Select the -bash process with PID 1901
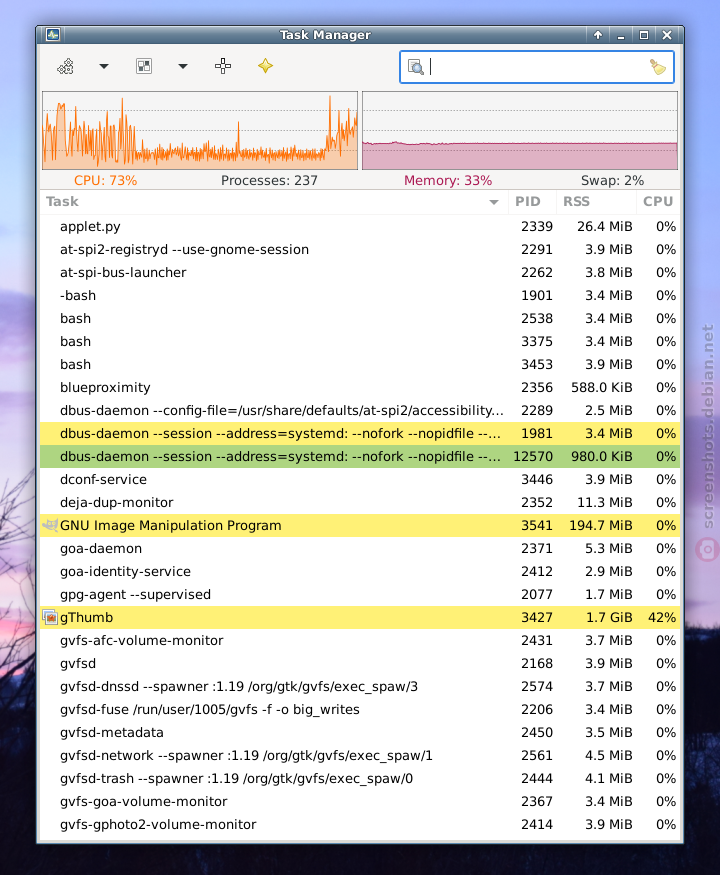The height and width of the screenshot is (875, 720). pyautogui.click(x=360, y=295)
